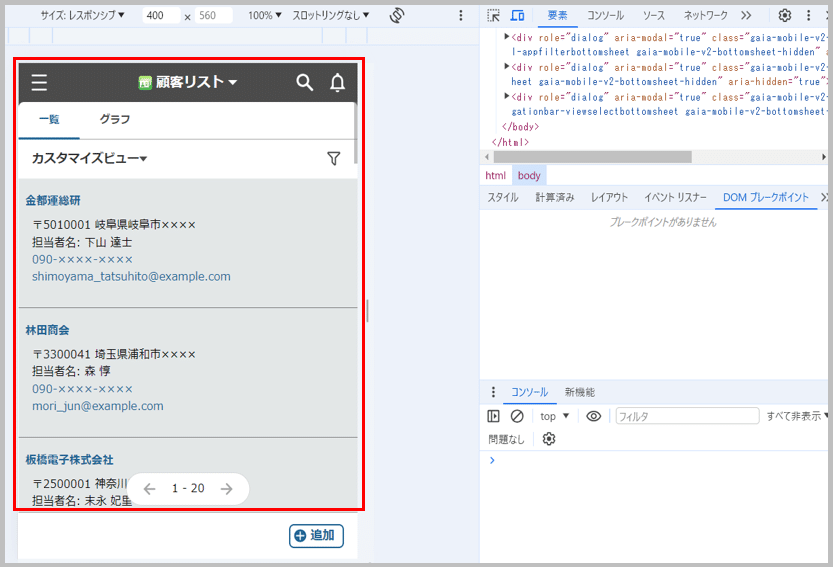Image resolution: width=833 pixels, height=567 pixels.
Task: Click the search magnifier icon
Action: click(304, 82)
